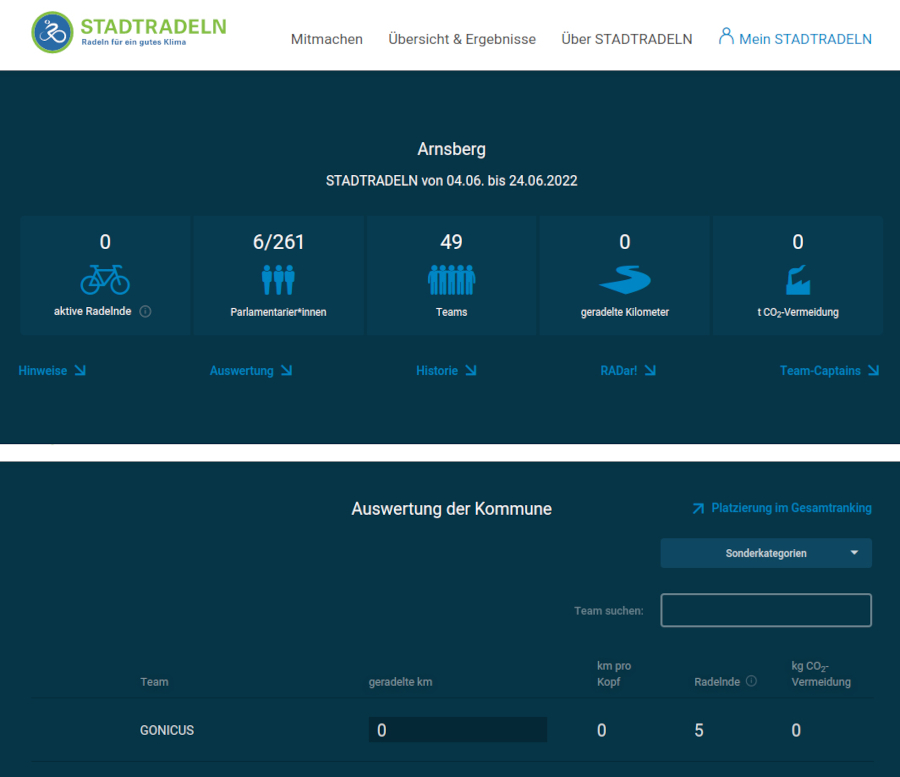Image resolution: width=900 pixels, height=777 pixels.
Task: Focus the Team suchen input field
Action: [766, 610]
